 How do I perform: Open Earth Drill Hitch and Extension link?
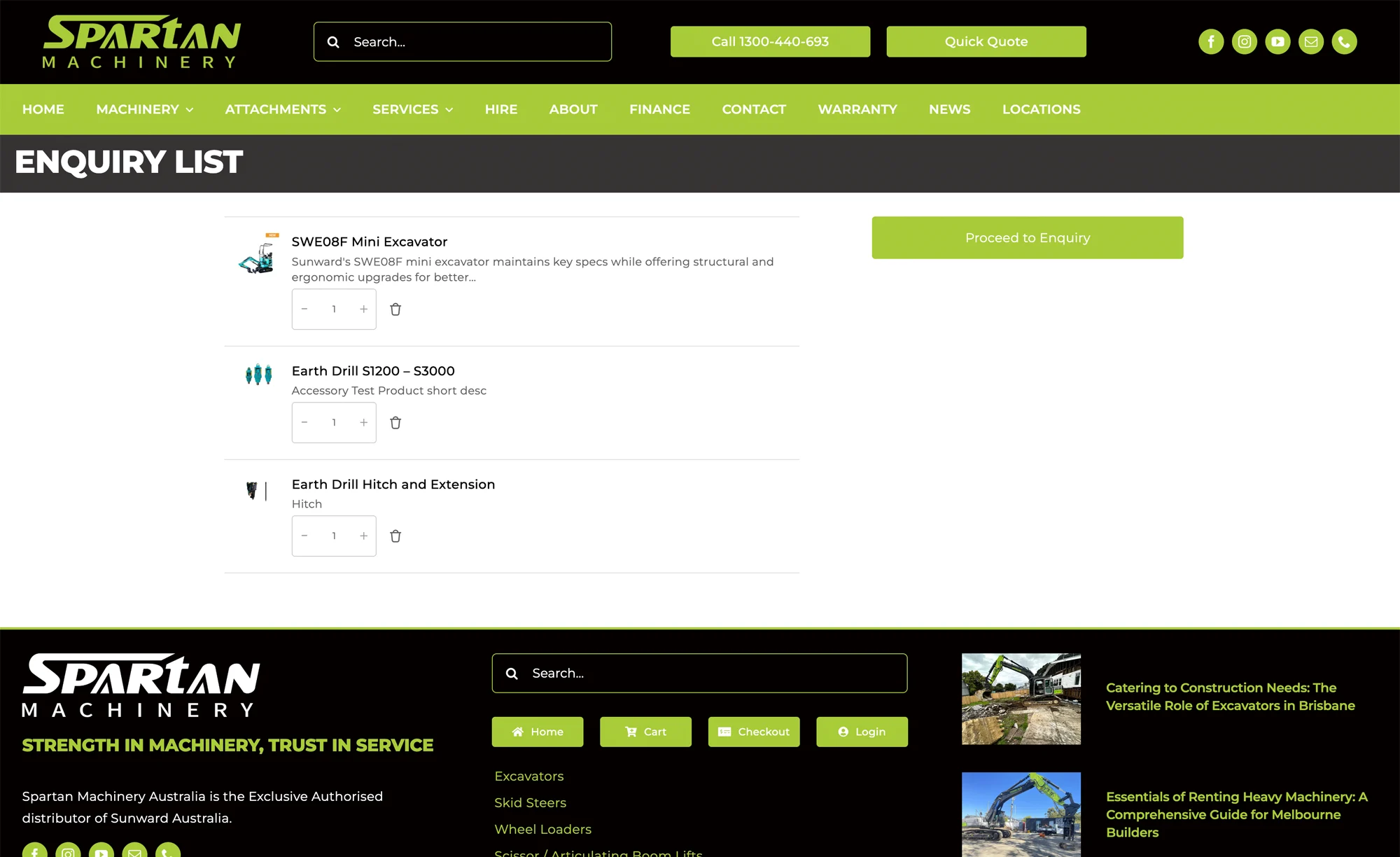point(393,485)
